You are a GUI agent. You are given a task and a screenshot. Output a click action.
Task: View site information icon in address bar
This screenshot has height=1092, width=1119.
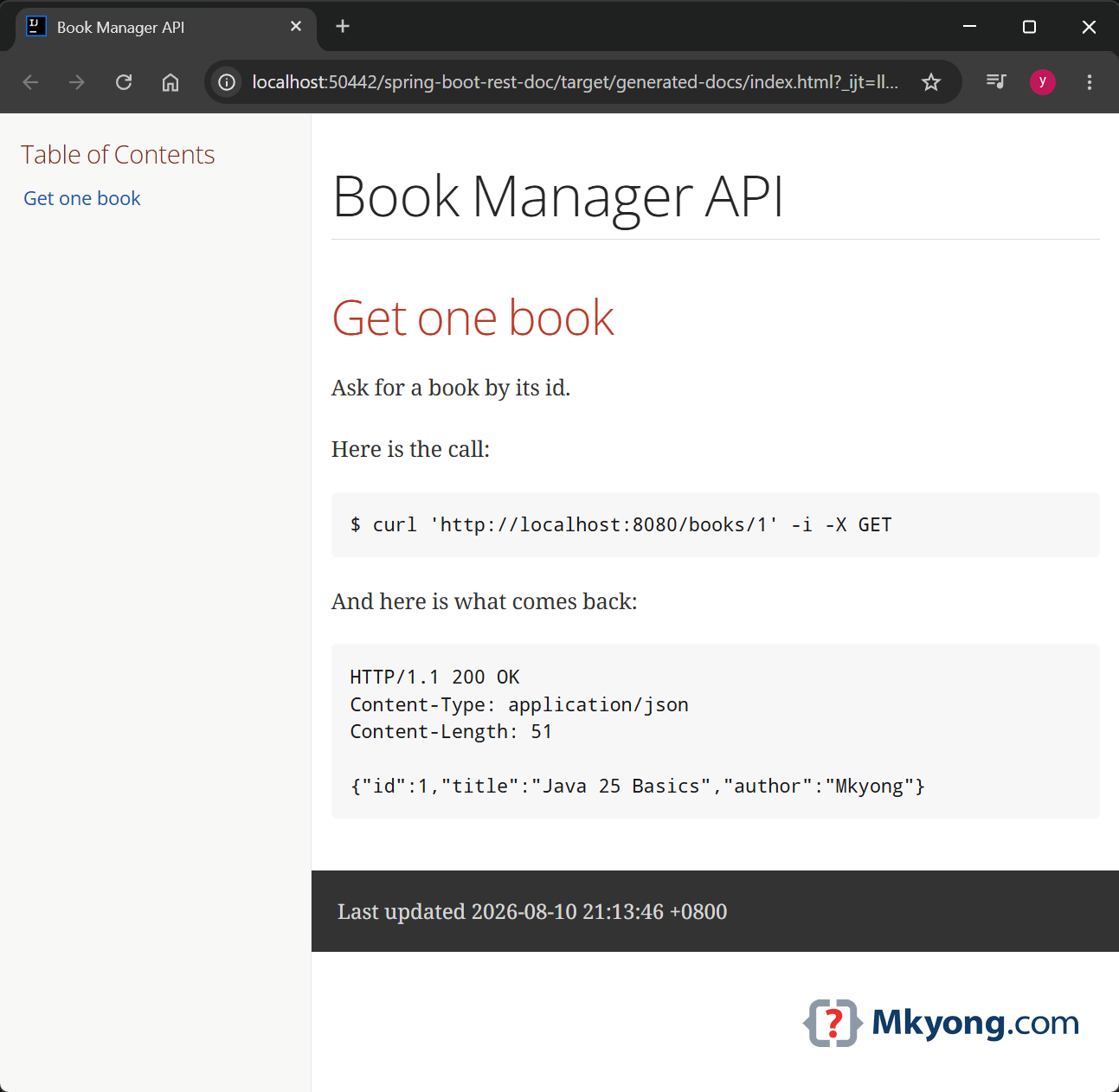click(x=227, y=82)
